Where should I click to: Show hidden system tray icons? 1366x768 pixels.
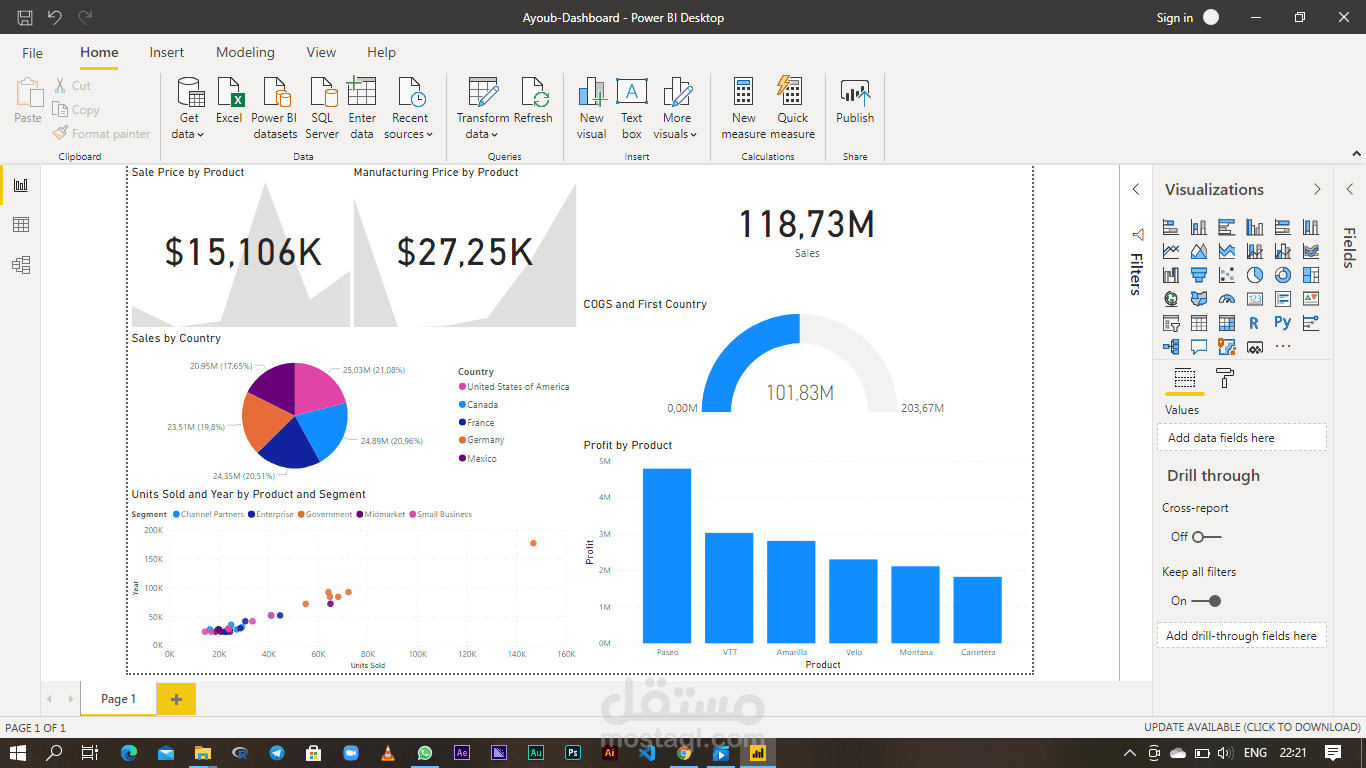tap(1130, 753)
